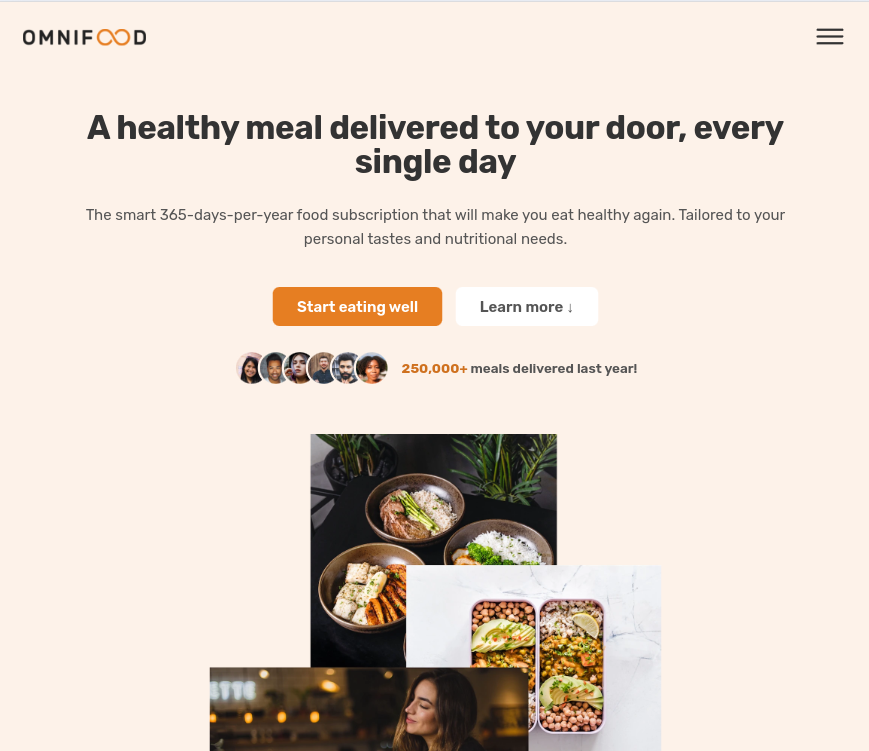869x751 pixels.
Task: Click the hero subscription description paragraph
Action: 435,227
